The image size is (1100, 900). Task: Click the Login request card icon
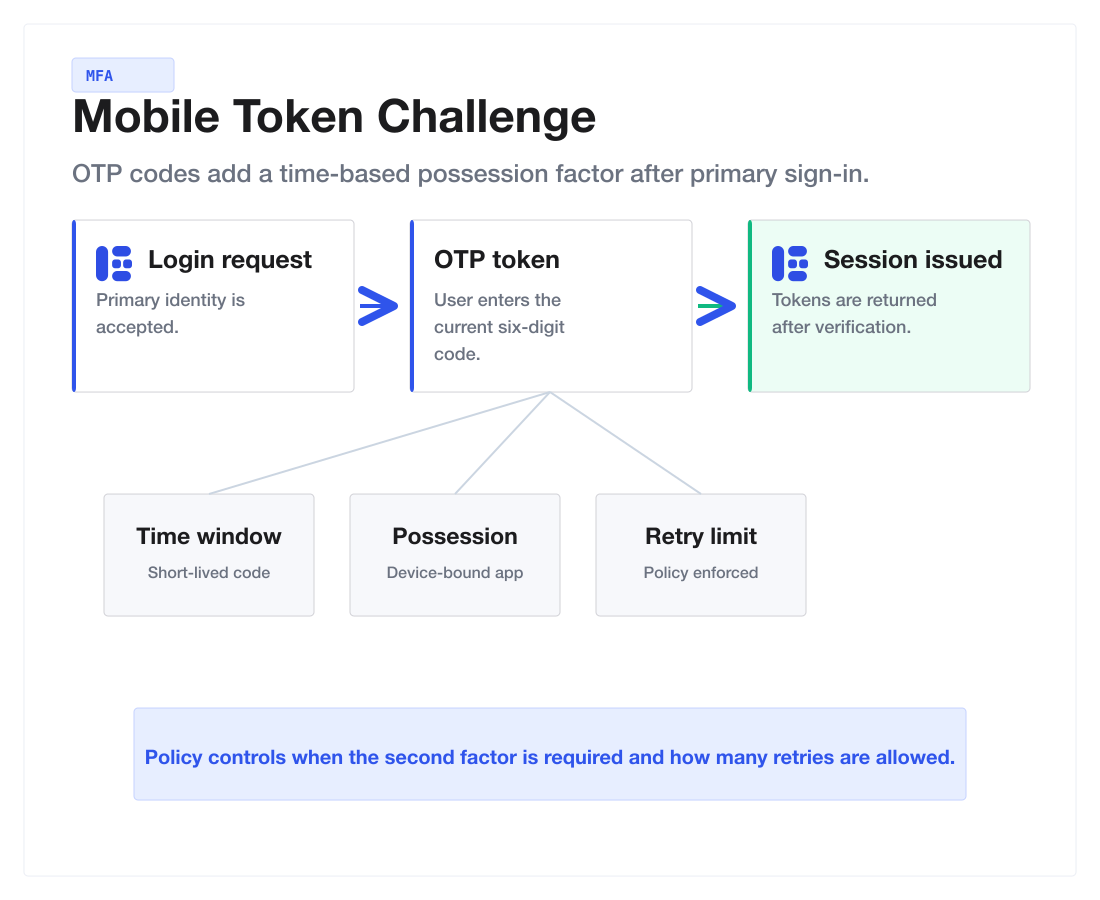(x=114, y=263)
